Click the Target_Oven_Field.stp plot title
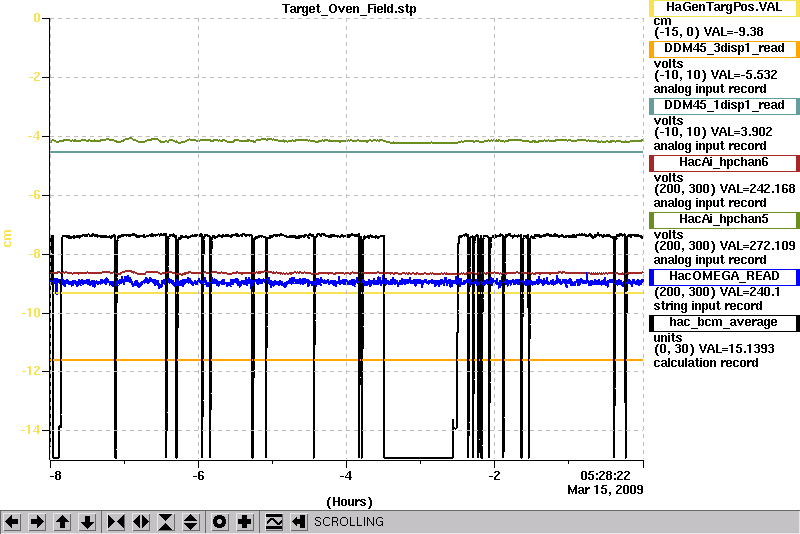Screen dimensions: 800x534 coord(349,9)
